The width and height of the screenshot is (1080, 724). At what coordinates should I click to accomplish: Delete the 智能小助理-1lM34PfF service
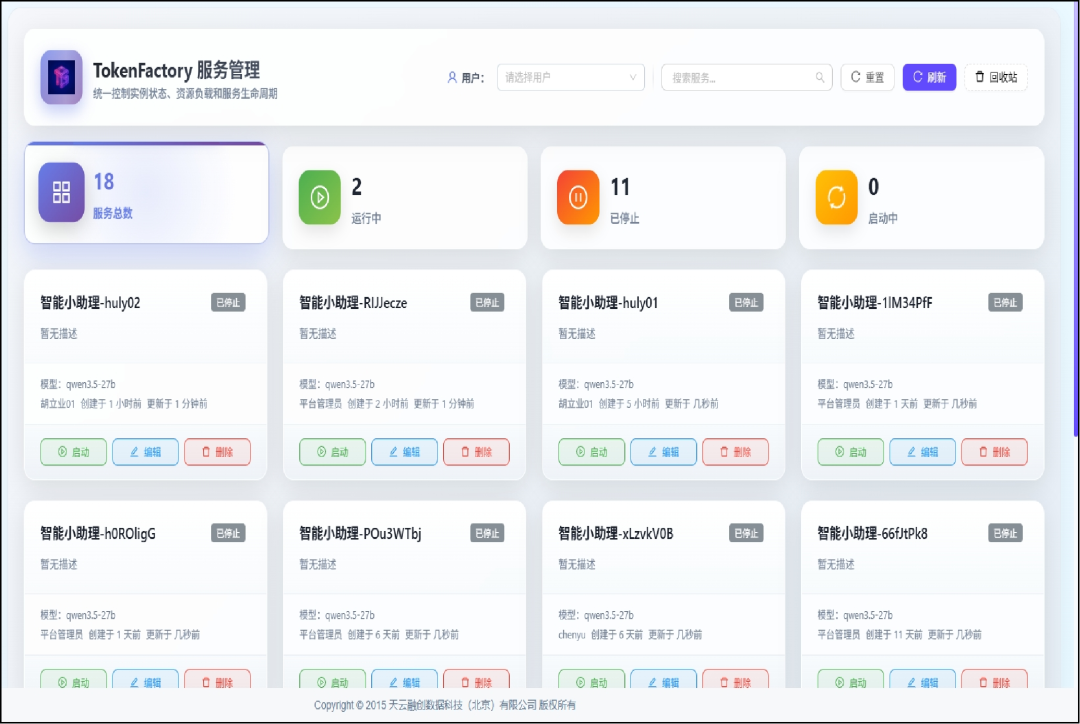click(x=995, y=452)
